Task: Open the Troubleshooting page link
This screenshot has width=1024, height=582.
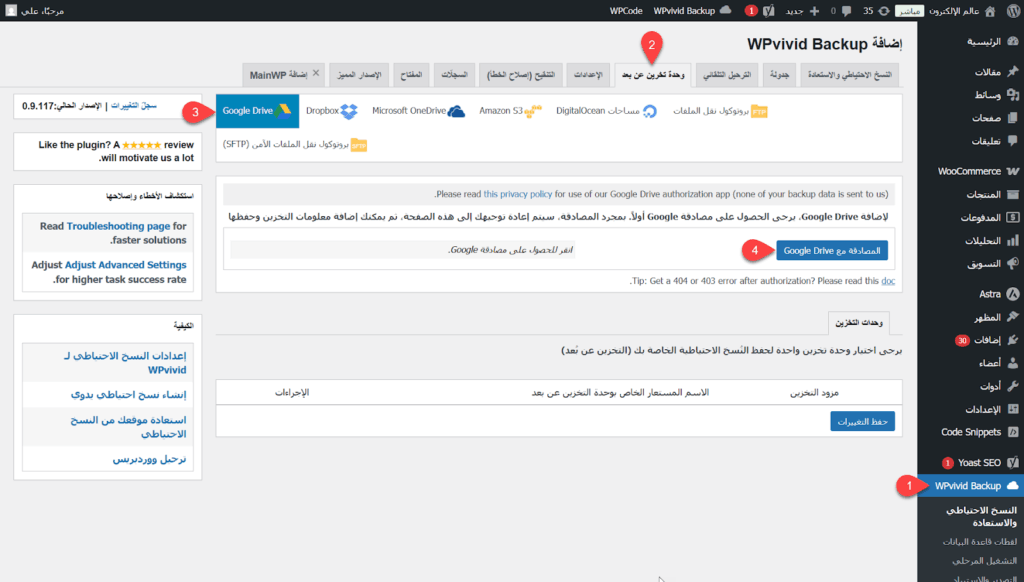Action: pos(118,226)
